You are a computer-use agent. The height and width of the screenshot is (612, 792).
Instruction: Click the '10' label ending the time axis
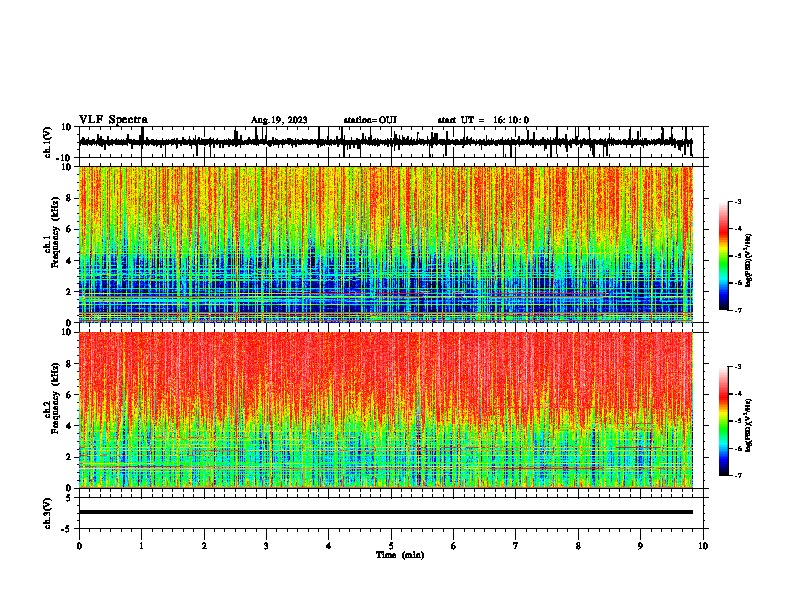tap(703, 546)
